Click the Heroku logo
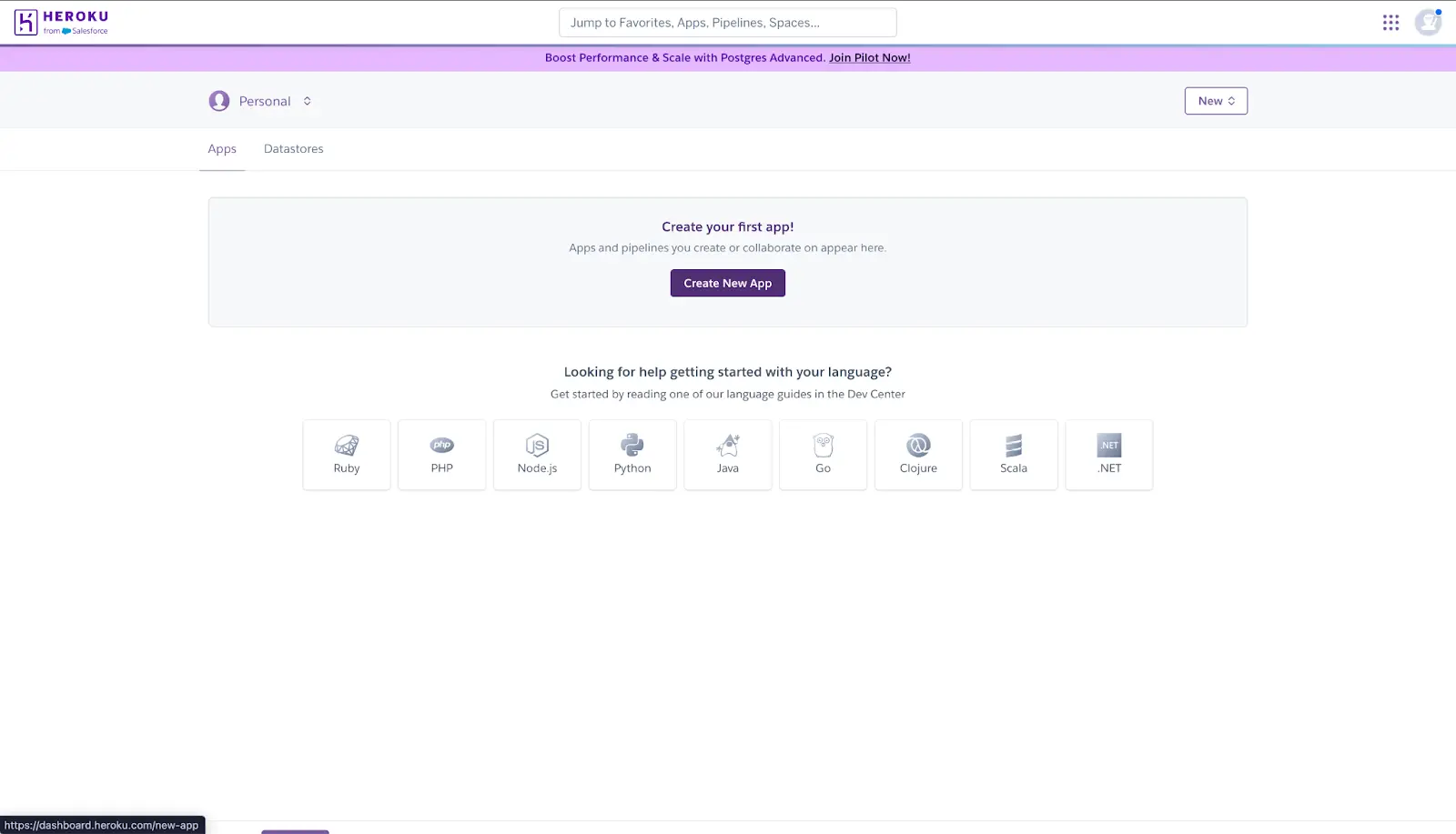 [60, 22]
